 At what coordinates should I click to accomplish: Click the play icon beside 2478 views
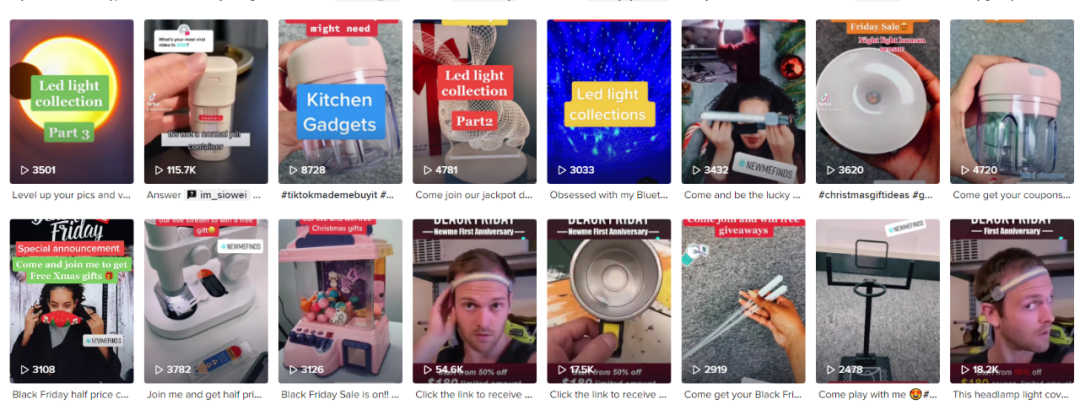pyautogui.click(x=831, y=370)
